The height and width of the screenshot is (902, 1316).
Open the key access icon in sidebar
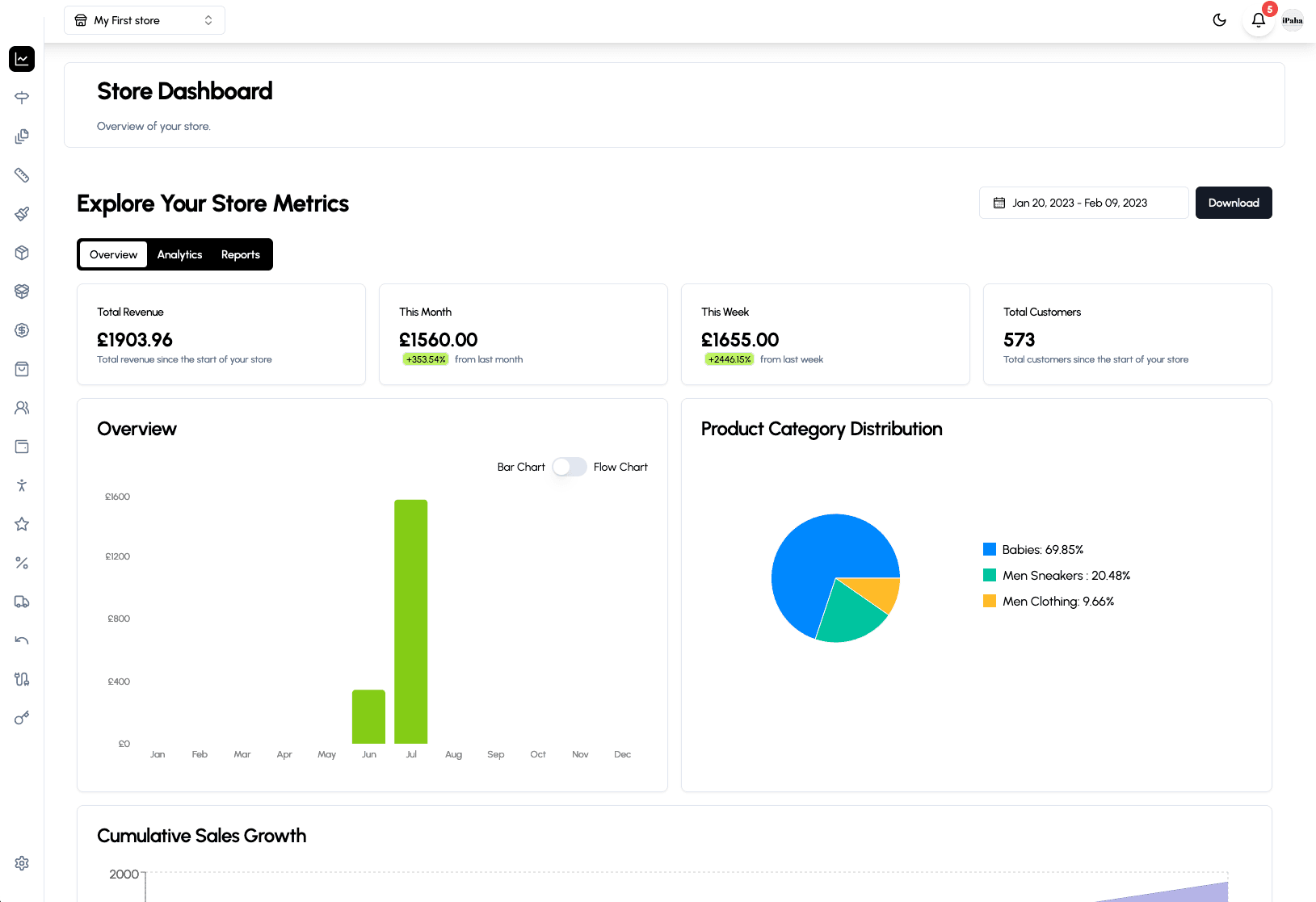22,718
